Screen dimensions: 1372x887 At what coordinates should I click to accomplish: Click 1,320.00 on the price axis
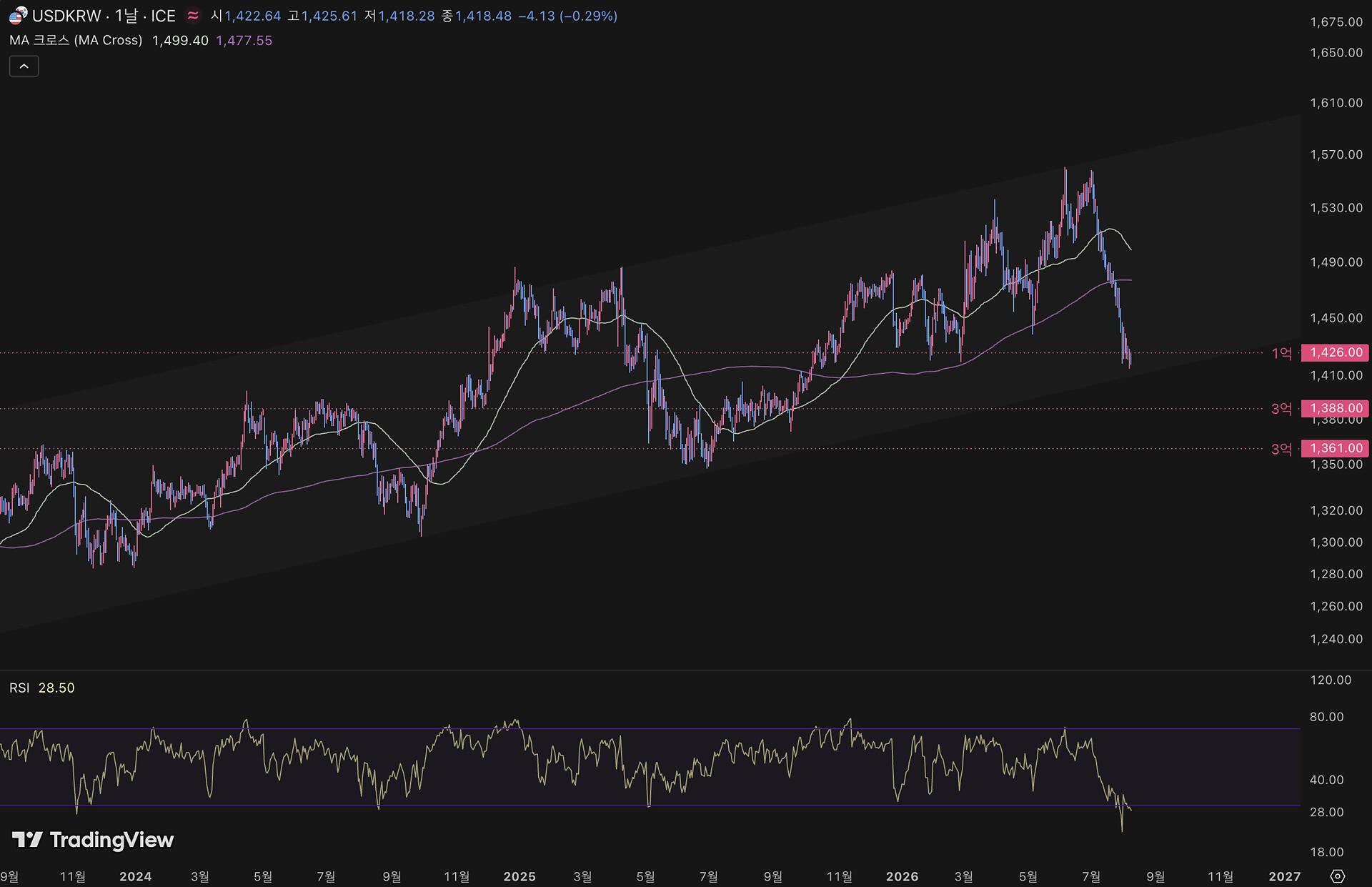tap(1336, 510)
